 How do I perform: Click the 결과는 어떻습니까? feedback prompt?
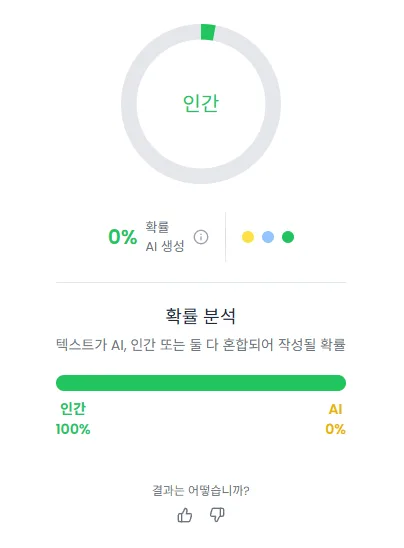point(201,490)
